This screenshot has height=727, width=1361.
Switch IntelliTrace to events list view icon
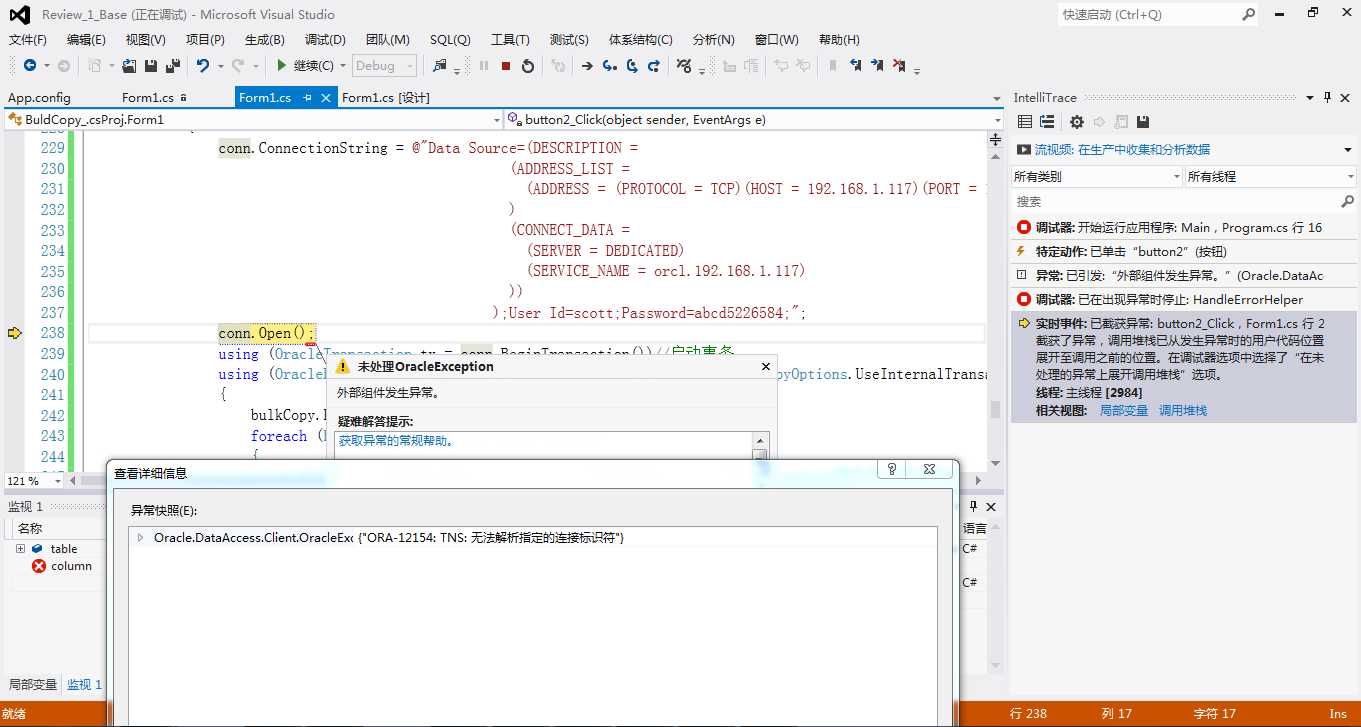tap(1025, 122)
